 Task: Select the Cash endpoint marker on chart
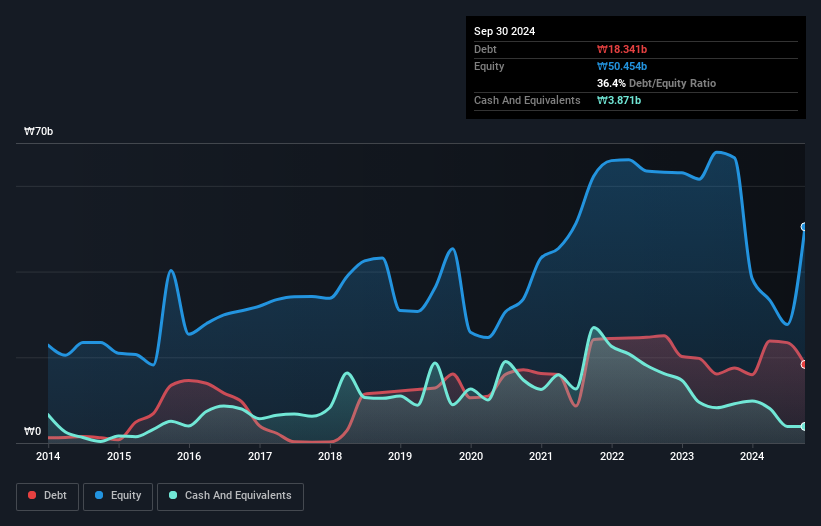(x=804, y=427)
